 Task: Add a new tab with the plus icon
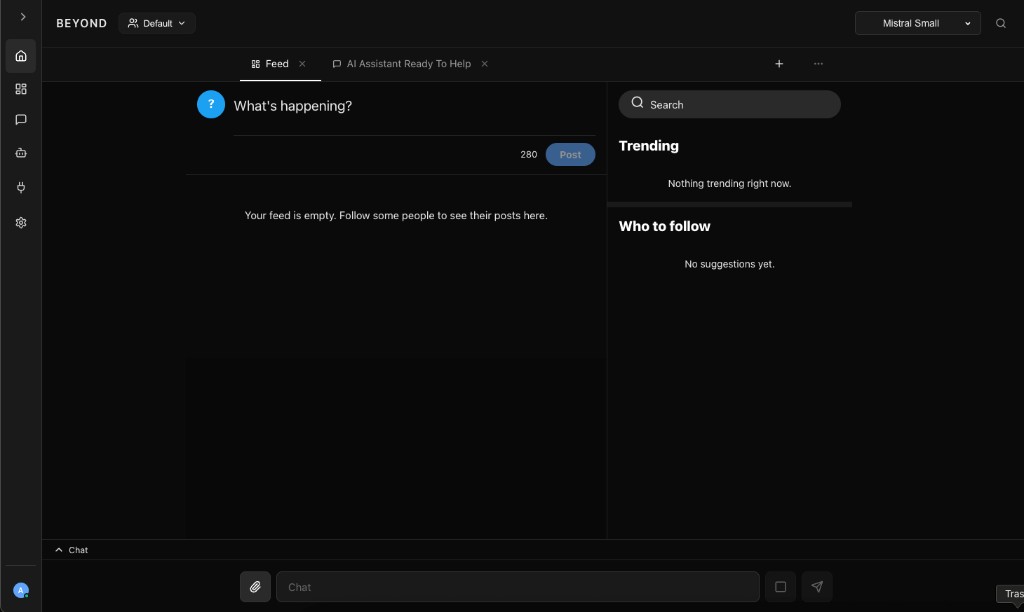point(779,63)
